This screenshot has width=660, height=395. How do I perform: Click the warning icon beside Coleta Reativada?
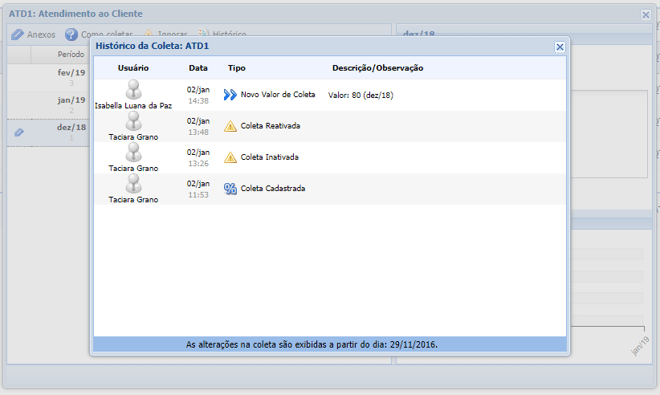pyautogui.click(x=230, y=126)
